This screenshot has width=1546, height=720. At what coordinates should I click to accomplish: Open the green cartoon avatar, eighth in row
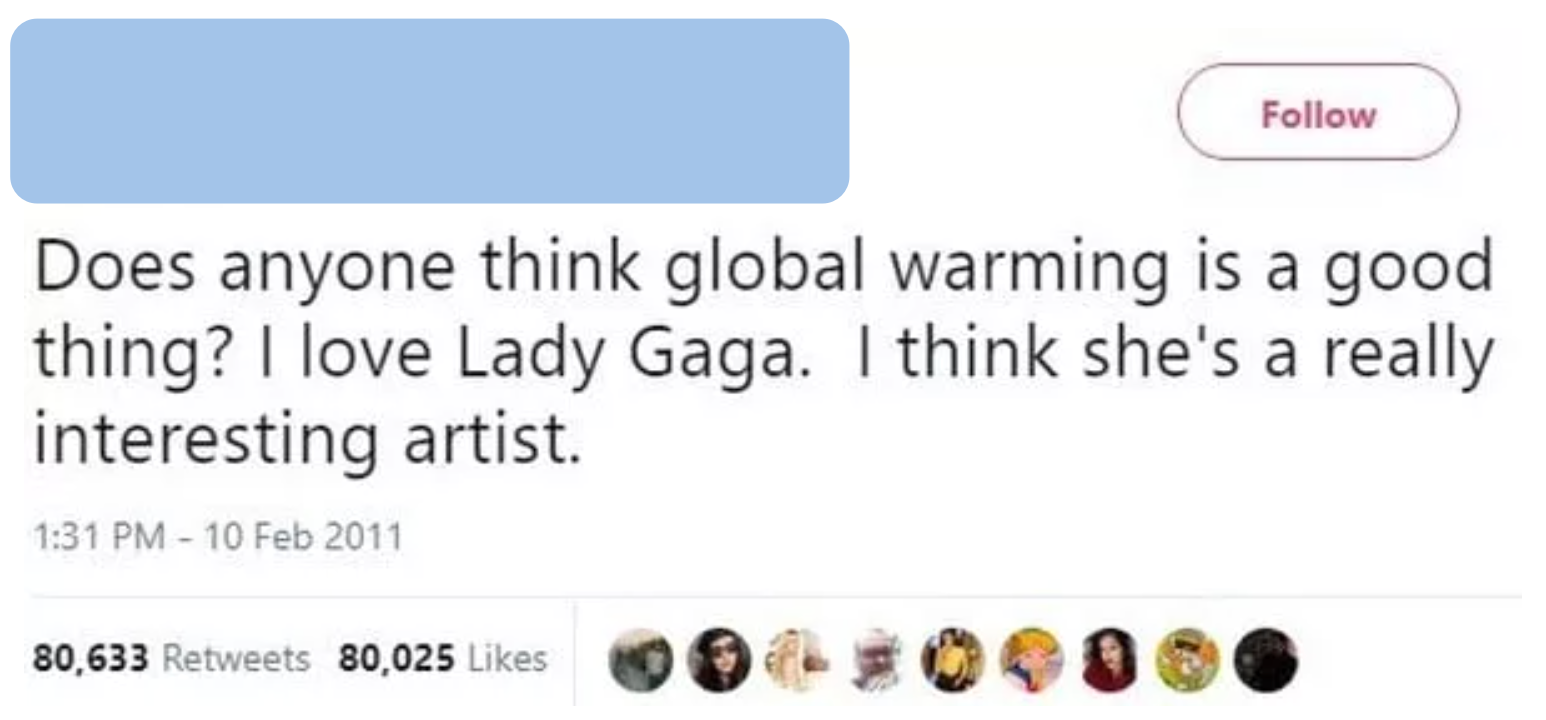tap(1187, 660)
